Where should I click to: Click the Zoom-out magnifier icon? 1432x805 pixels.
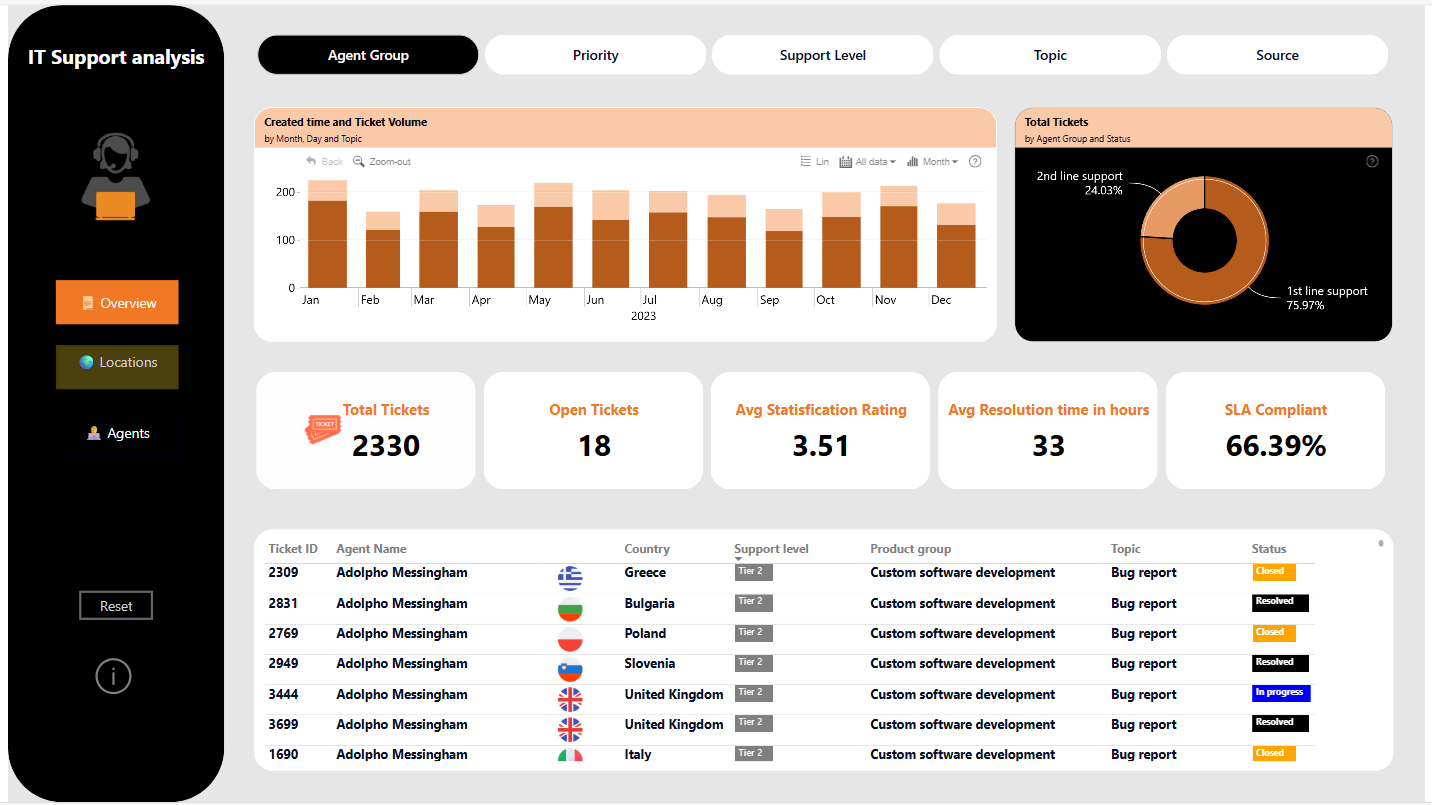pyautogui.click(x=359, y=162)
